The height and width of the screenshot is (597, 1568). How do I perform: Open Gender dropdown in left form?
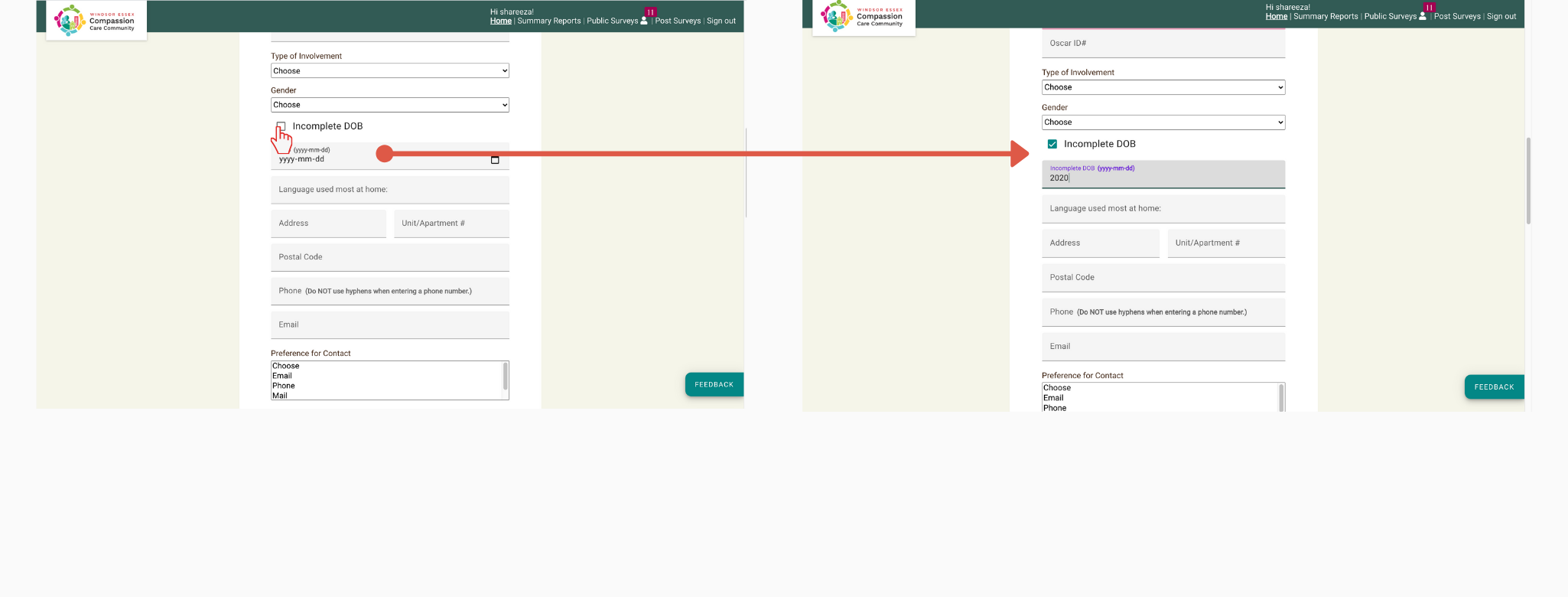389,105
